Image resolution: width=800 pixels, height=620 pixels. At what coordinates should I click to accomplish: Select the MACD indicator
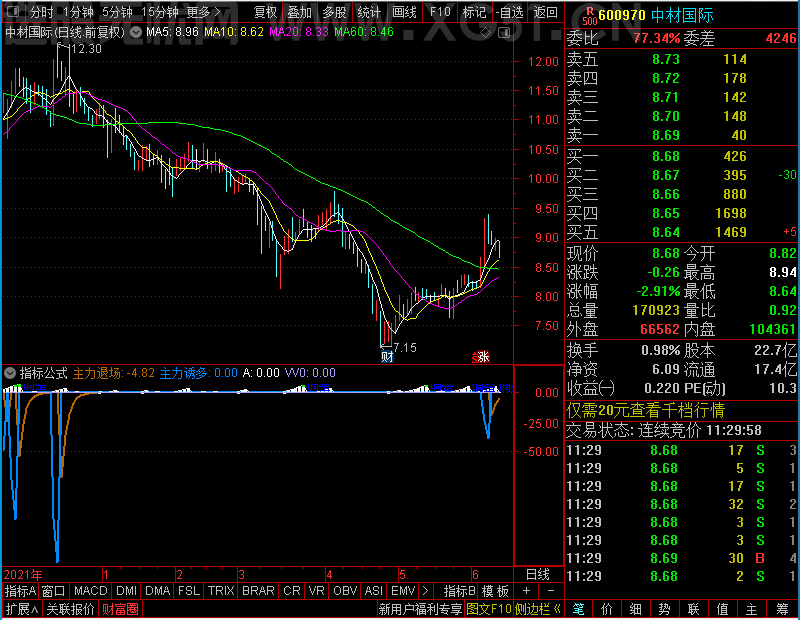coord(90,591)
